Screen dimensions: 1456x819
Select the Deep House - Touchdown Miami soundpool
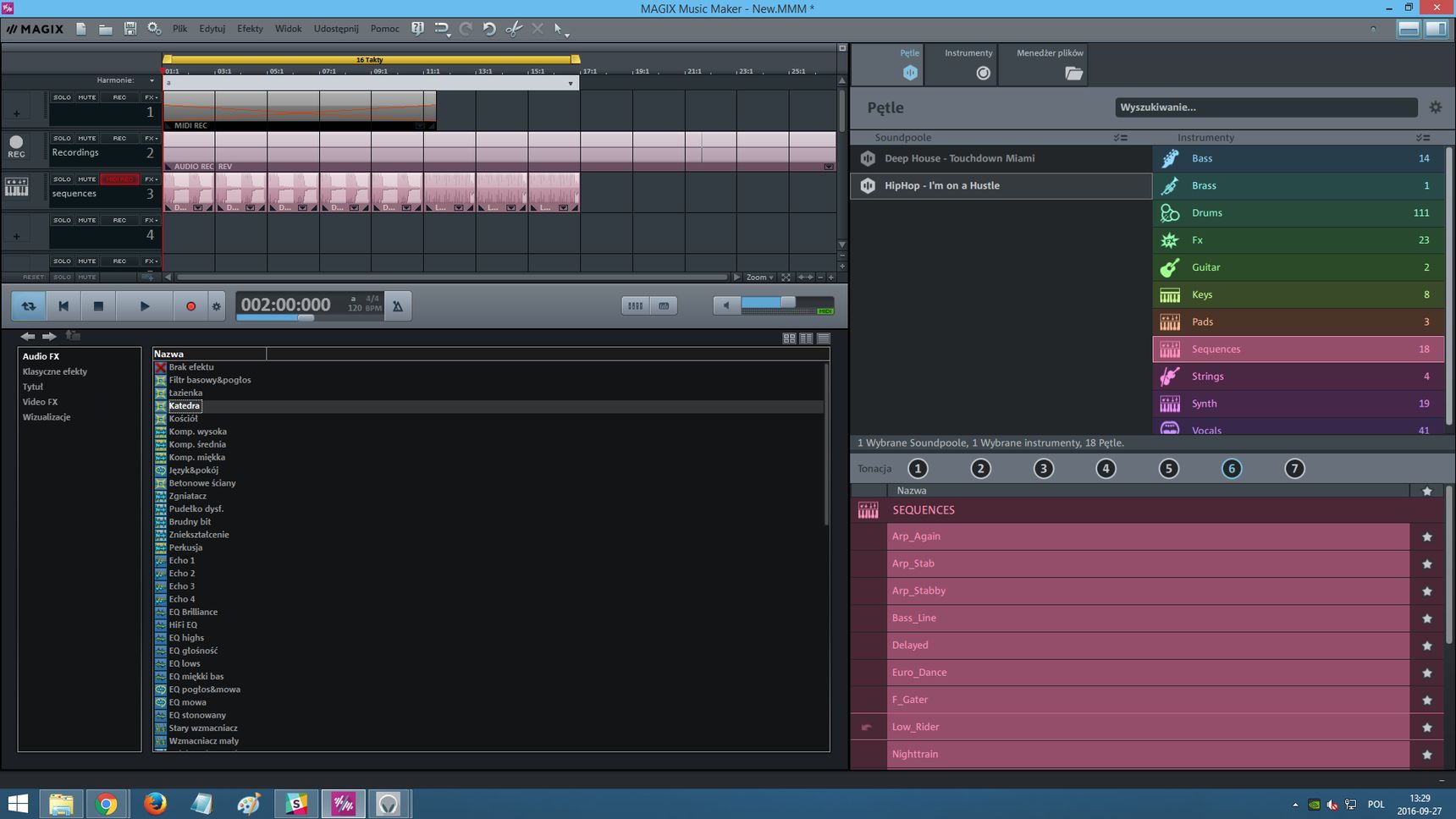(1001, 158)
